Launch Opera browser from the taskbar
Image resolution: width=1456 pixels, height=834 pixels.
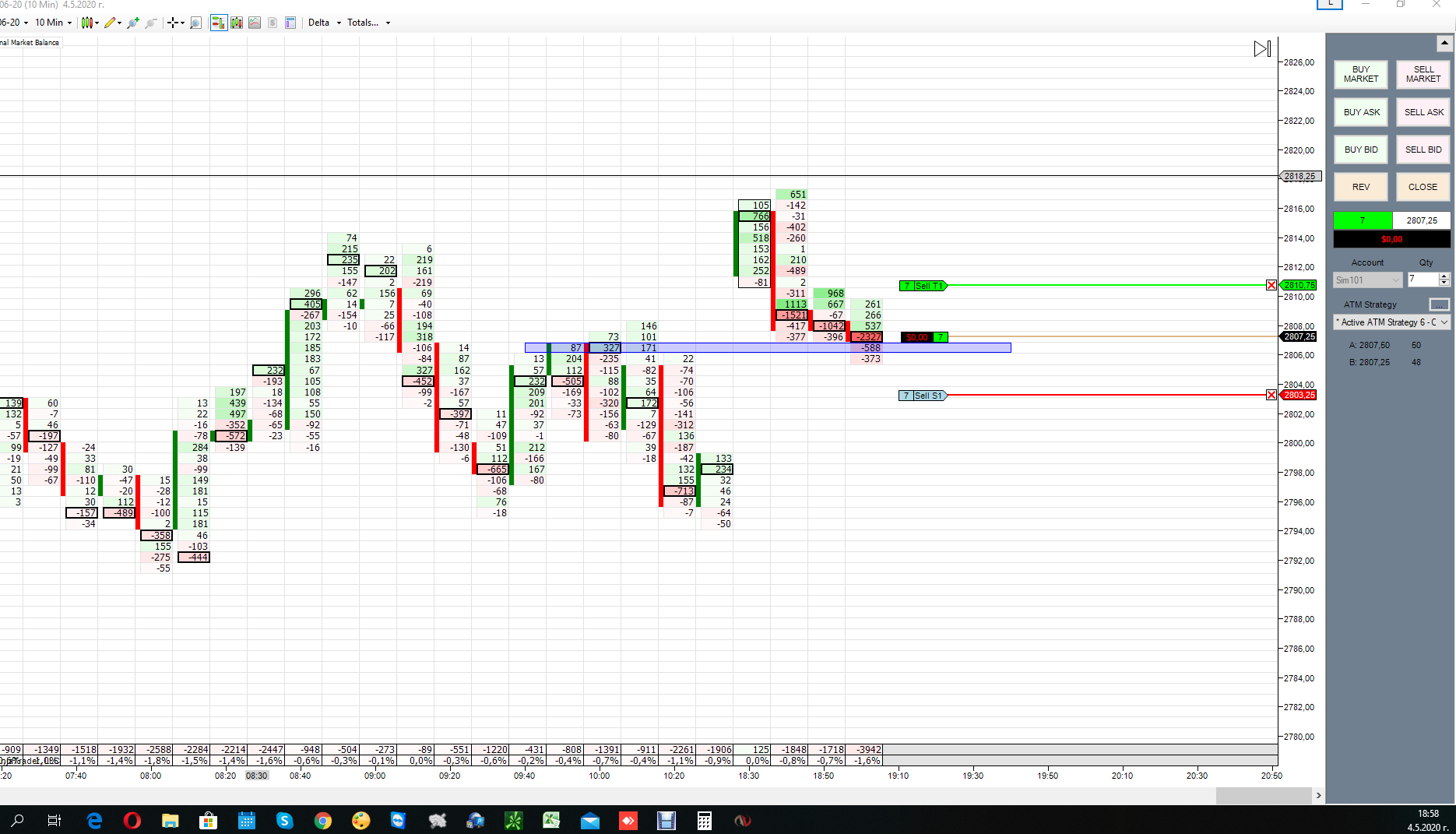click(132, 820)
